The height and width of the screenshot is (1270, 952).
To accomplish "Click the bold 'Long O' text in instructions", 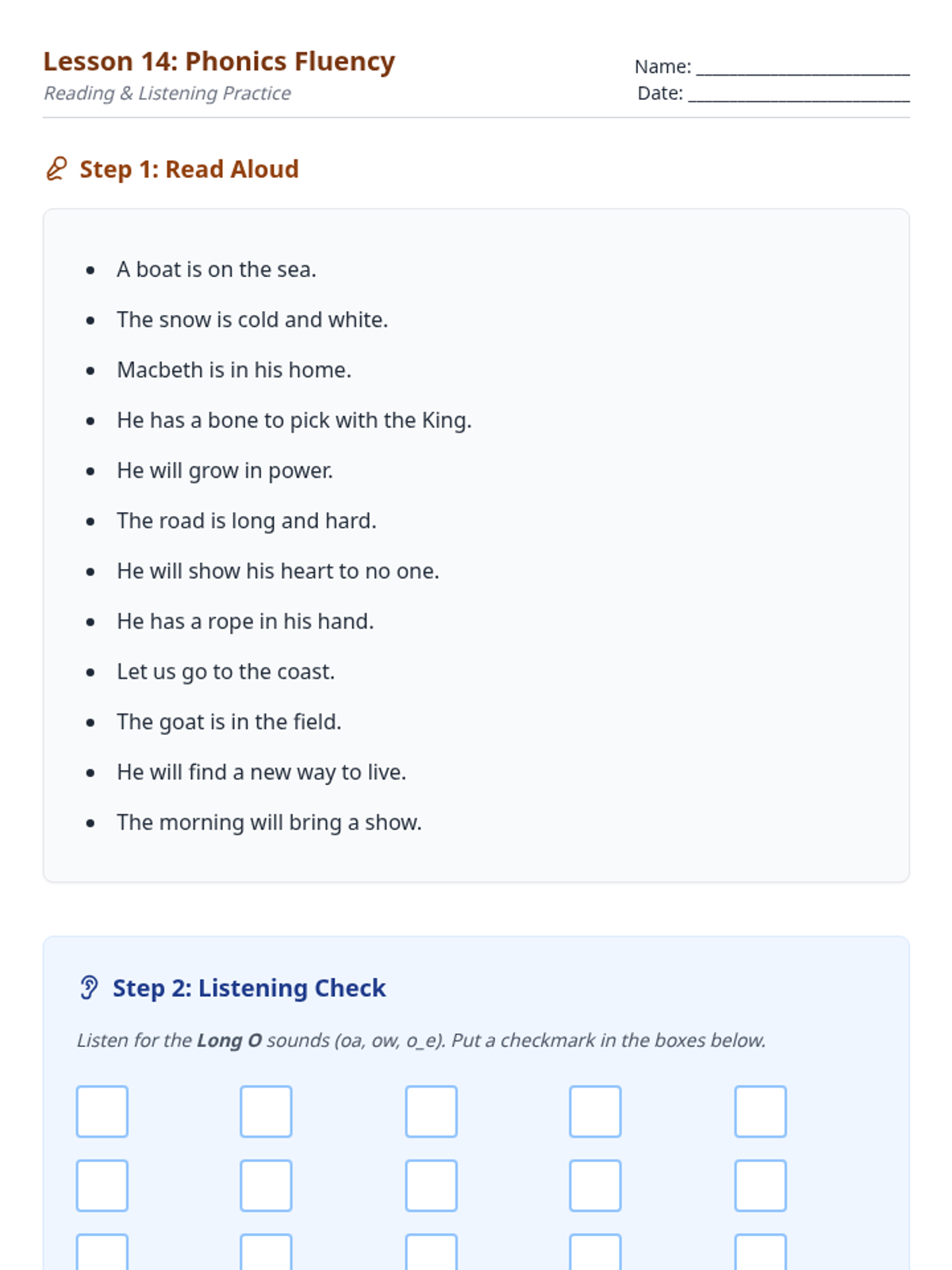I will 229,1040.
